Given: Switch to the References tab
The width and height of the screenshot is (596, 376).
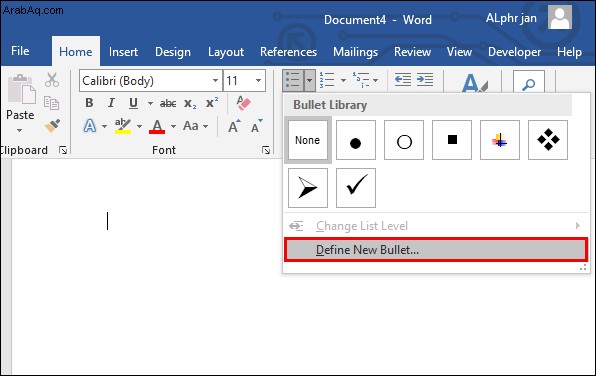Looking at the screenshot, I should tap(288, 52).
